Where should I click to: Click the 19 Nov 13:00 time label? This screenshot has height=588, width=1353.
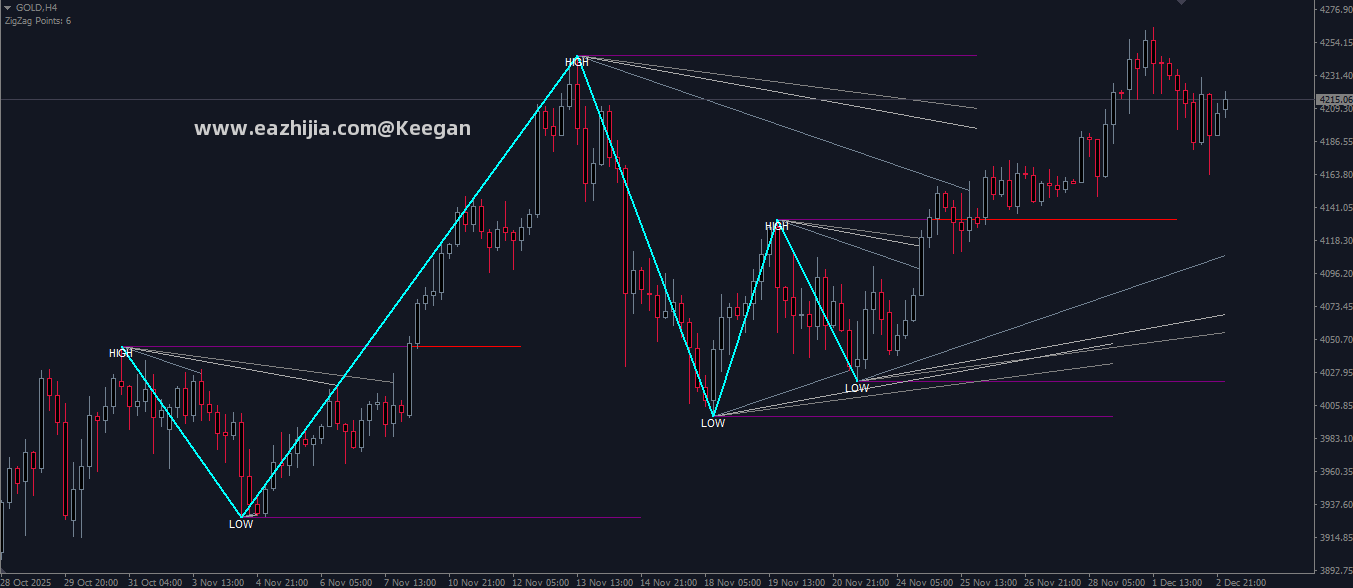796,582
